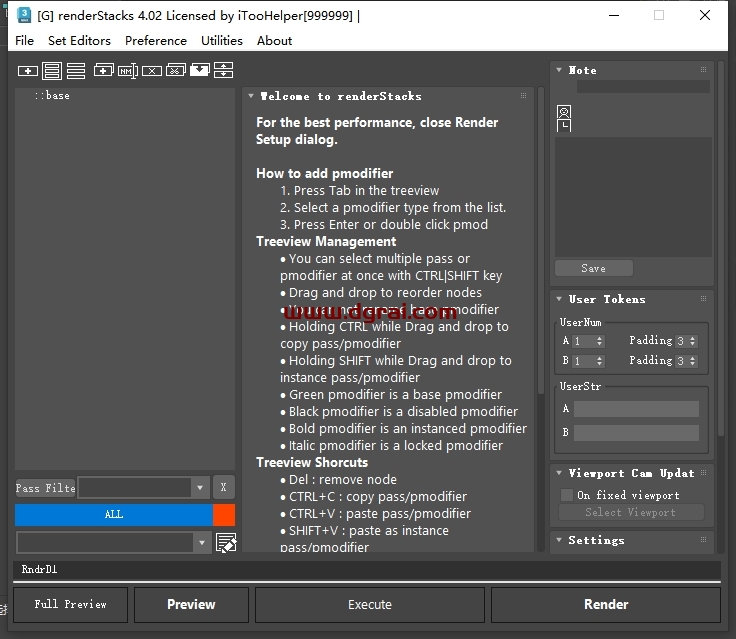Click the edit list icon beside bottom dropdown
Viewport: 736px width, 639px height.
point(226,543)
